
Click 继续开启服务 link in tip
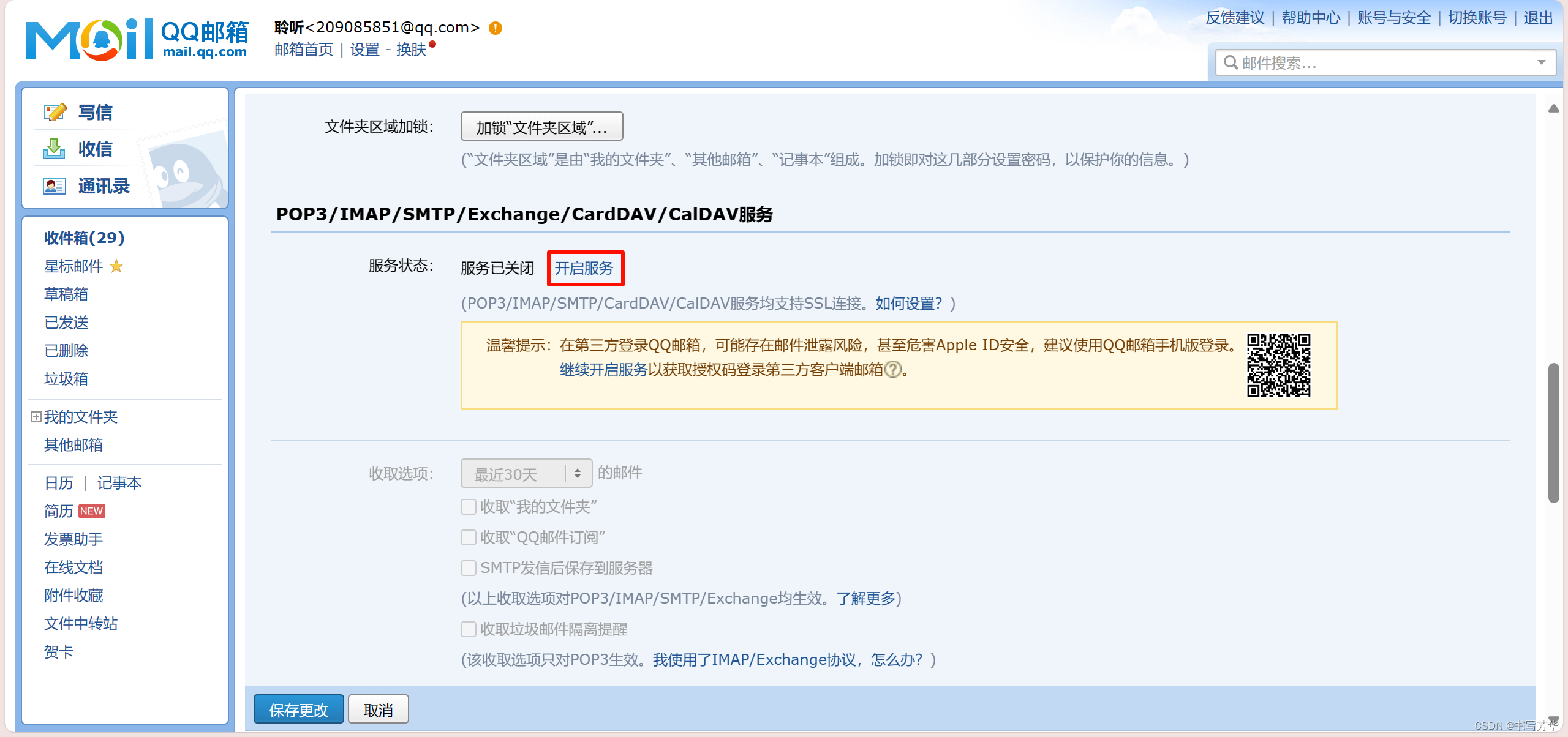604,370
